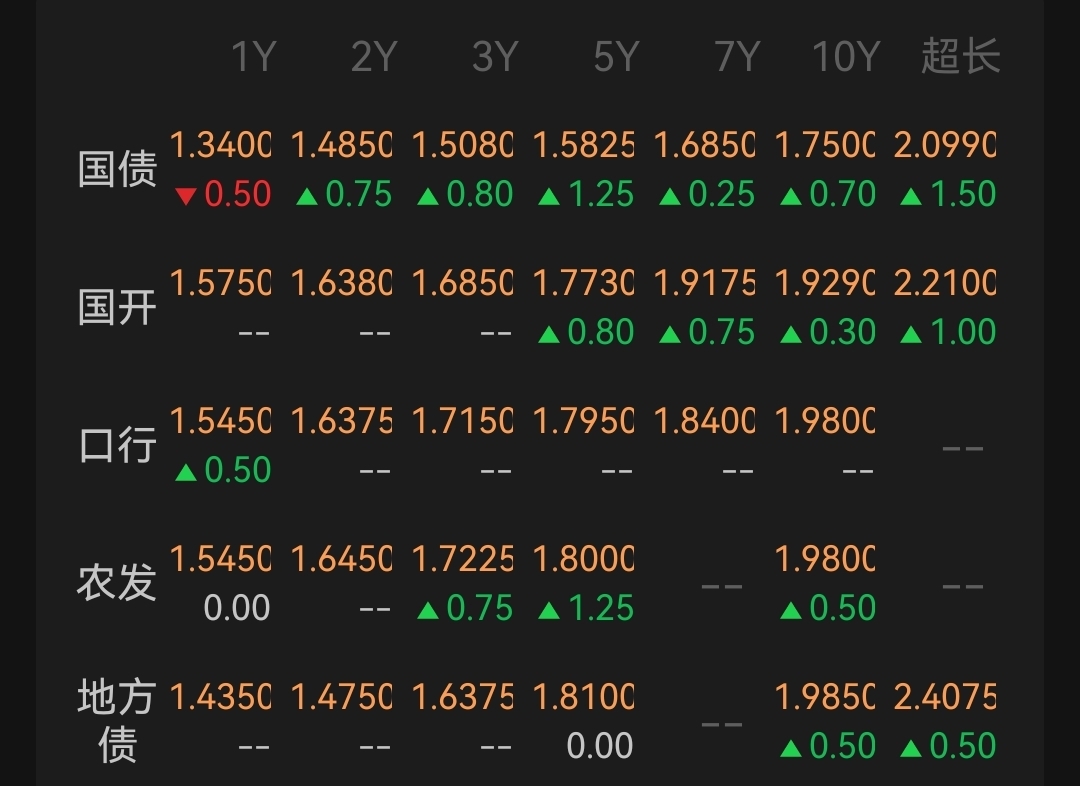Click the green up arrow beside 国债 超长 1.50

click(910, 196)
